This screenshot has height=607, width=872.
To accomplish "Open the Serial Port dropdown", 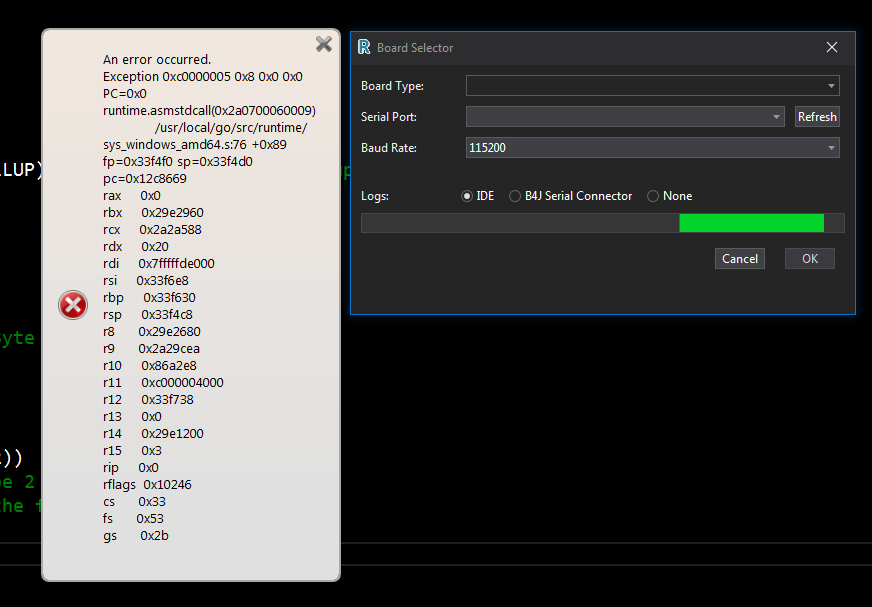I will coord(625,117).
